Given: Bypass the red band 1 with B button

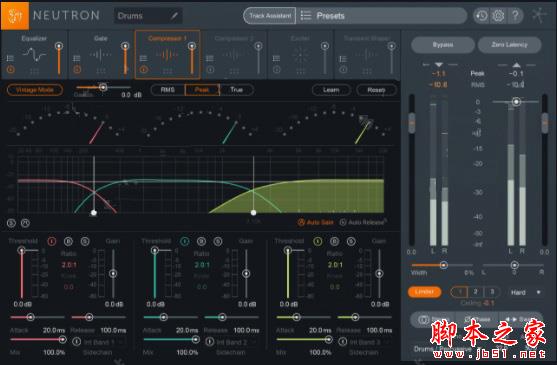Looking at the screenshot, I should point(68,241).
